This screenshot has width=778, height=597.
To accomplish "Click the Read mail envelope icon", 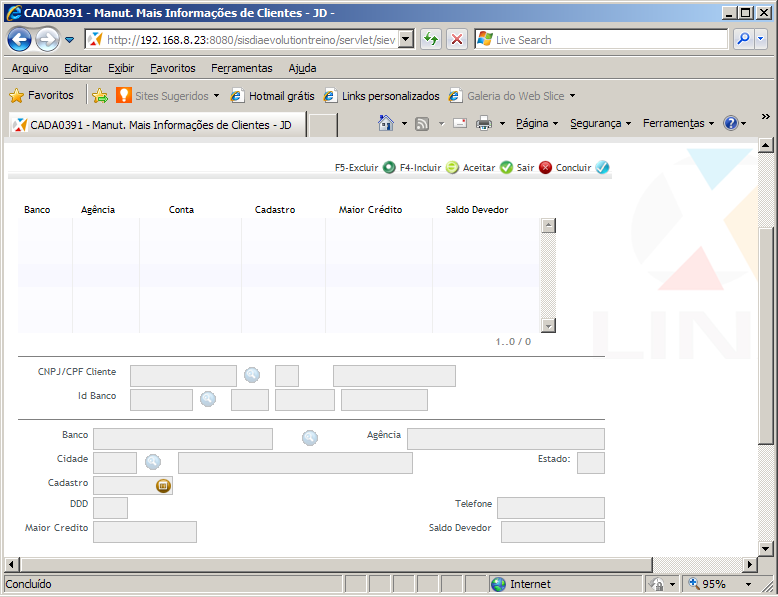I will pyautogui.click(x=460, y=123).
